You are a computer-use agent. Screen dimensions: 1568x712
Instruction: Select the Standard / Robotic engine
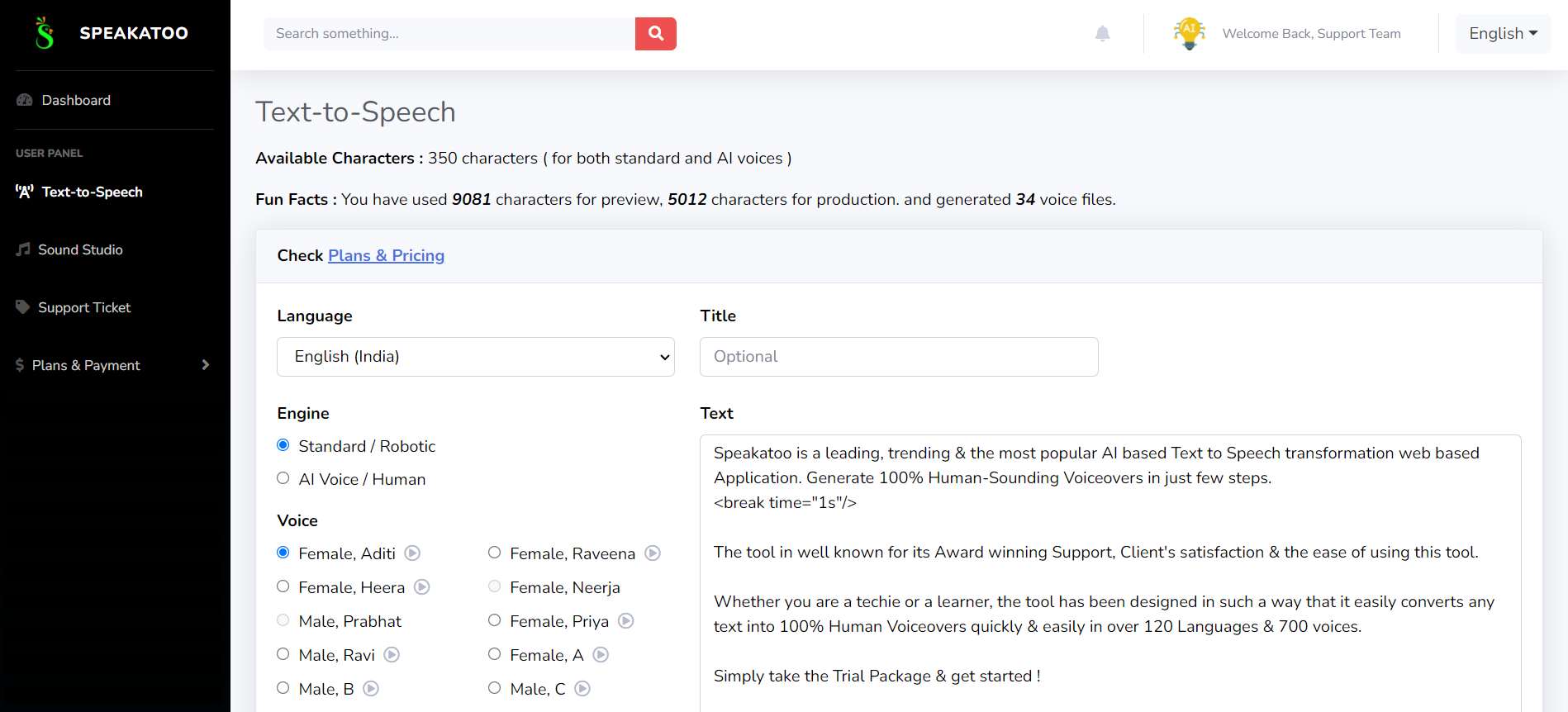pos(283,445)
